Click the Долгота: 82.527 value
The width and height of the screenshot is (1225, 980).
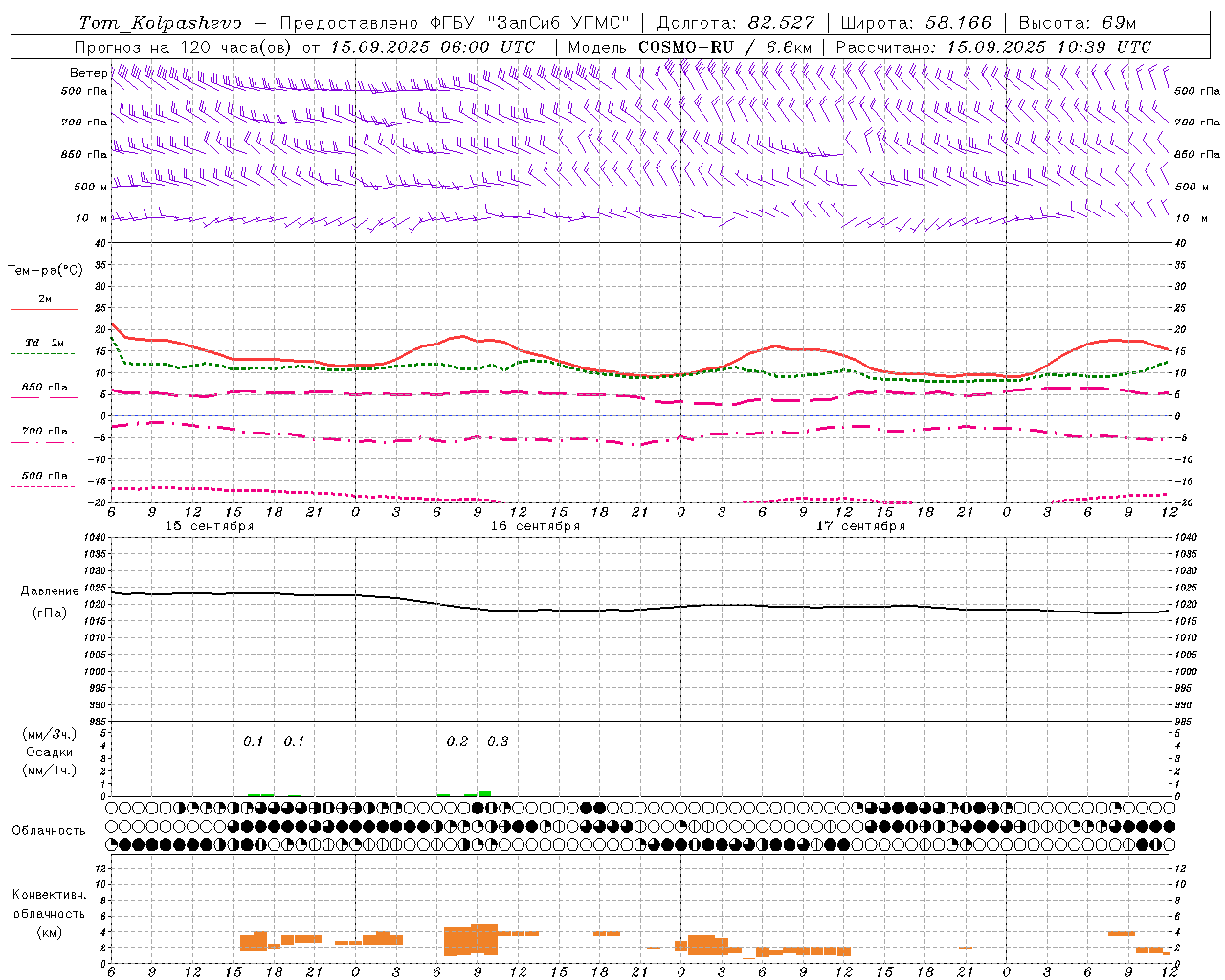[736, 23]
